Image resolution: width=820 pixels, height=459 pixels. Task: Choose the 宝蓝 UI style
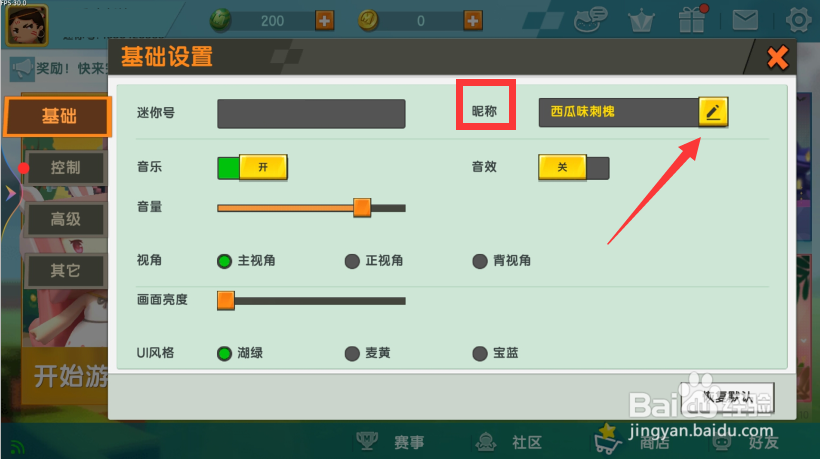(x=495, y=353)
